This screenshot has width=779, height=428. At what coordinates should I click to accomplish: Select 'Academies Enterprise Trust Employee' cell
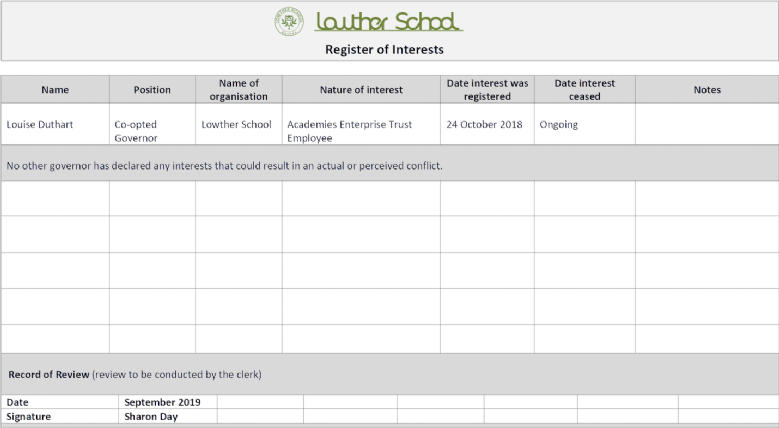pyautogui.click(x=361, y=124)
